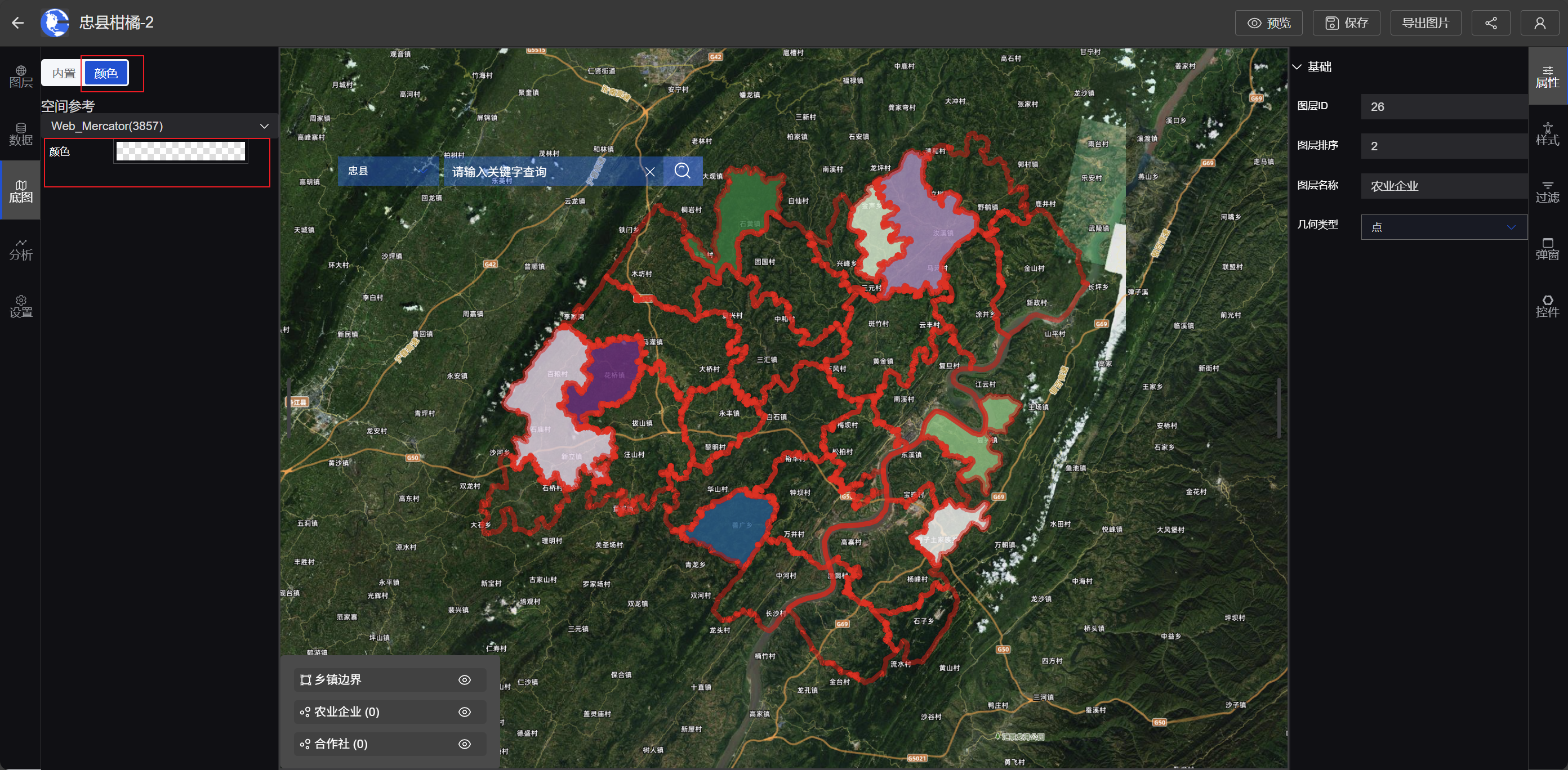Open the 分析 analysis sidebar panel
This screenshot has width=1568, height=770.
[x=21, y=249]
